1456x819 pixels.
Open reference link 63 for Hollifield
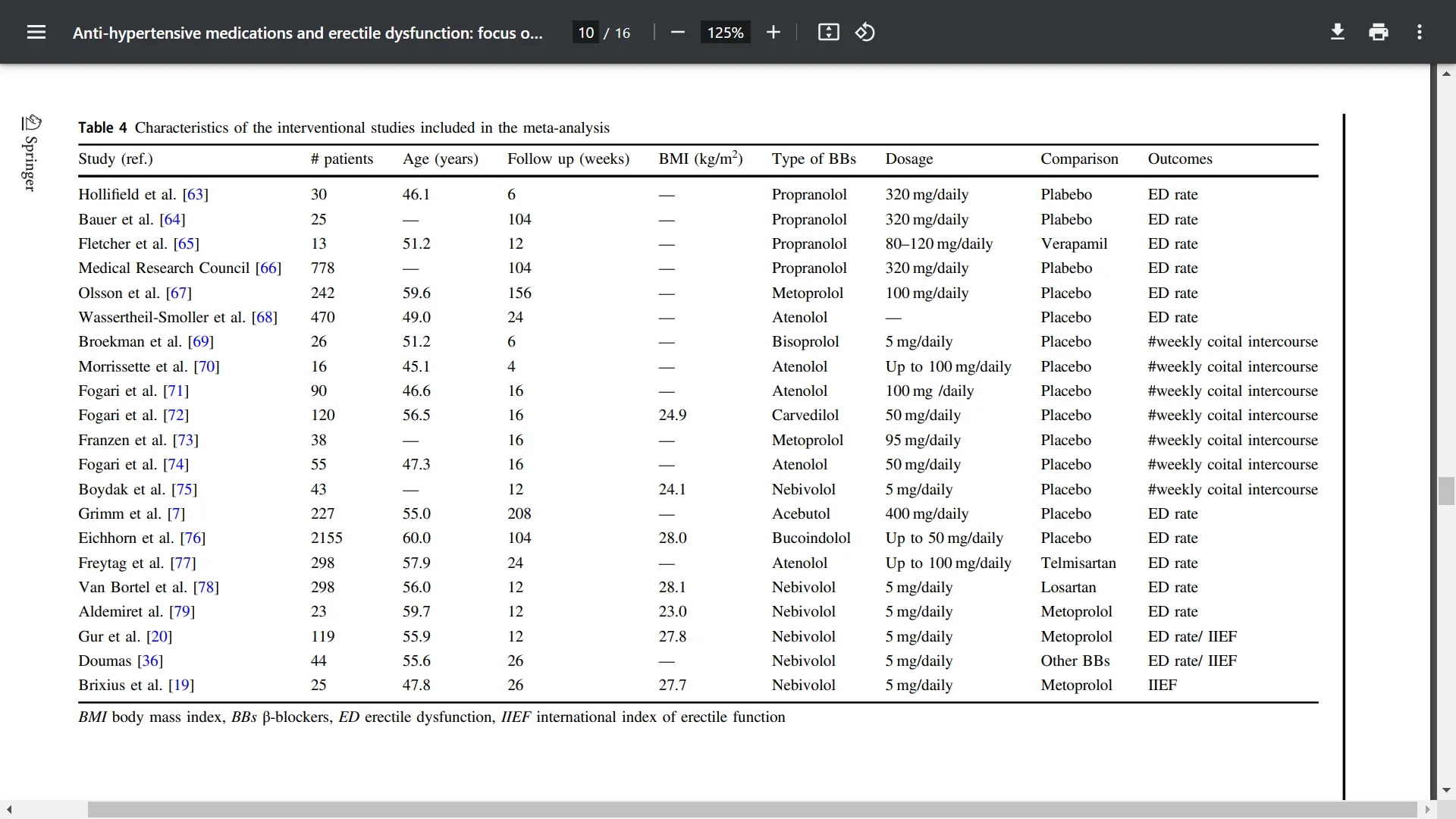(x=196, y=194)
